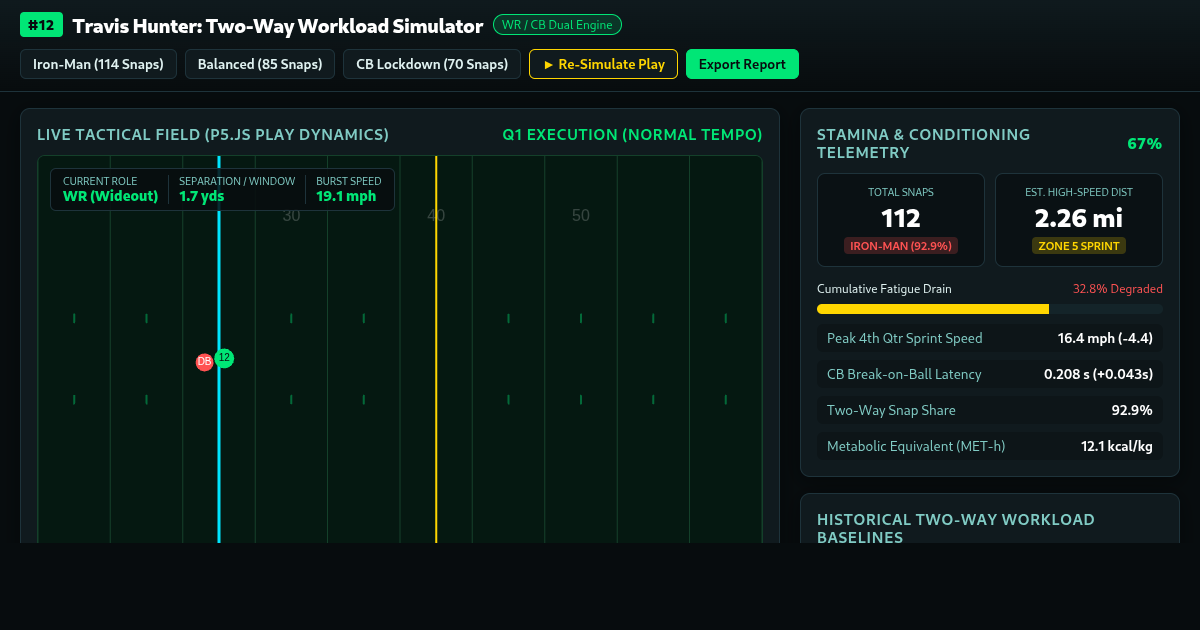1200x630 pixels.
Task: Click the green 12 player marker on the field
Action: 224,357
